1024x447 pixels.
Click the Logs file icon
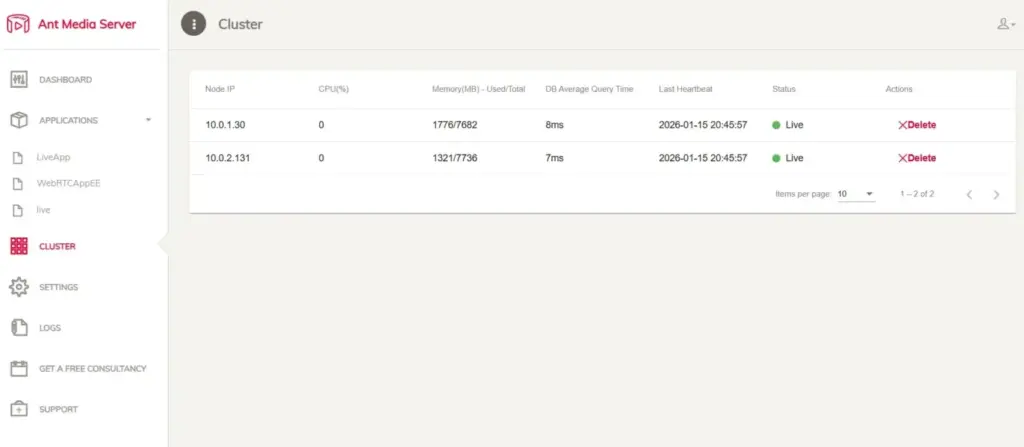pyautogui.click(x=19, y=327)
